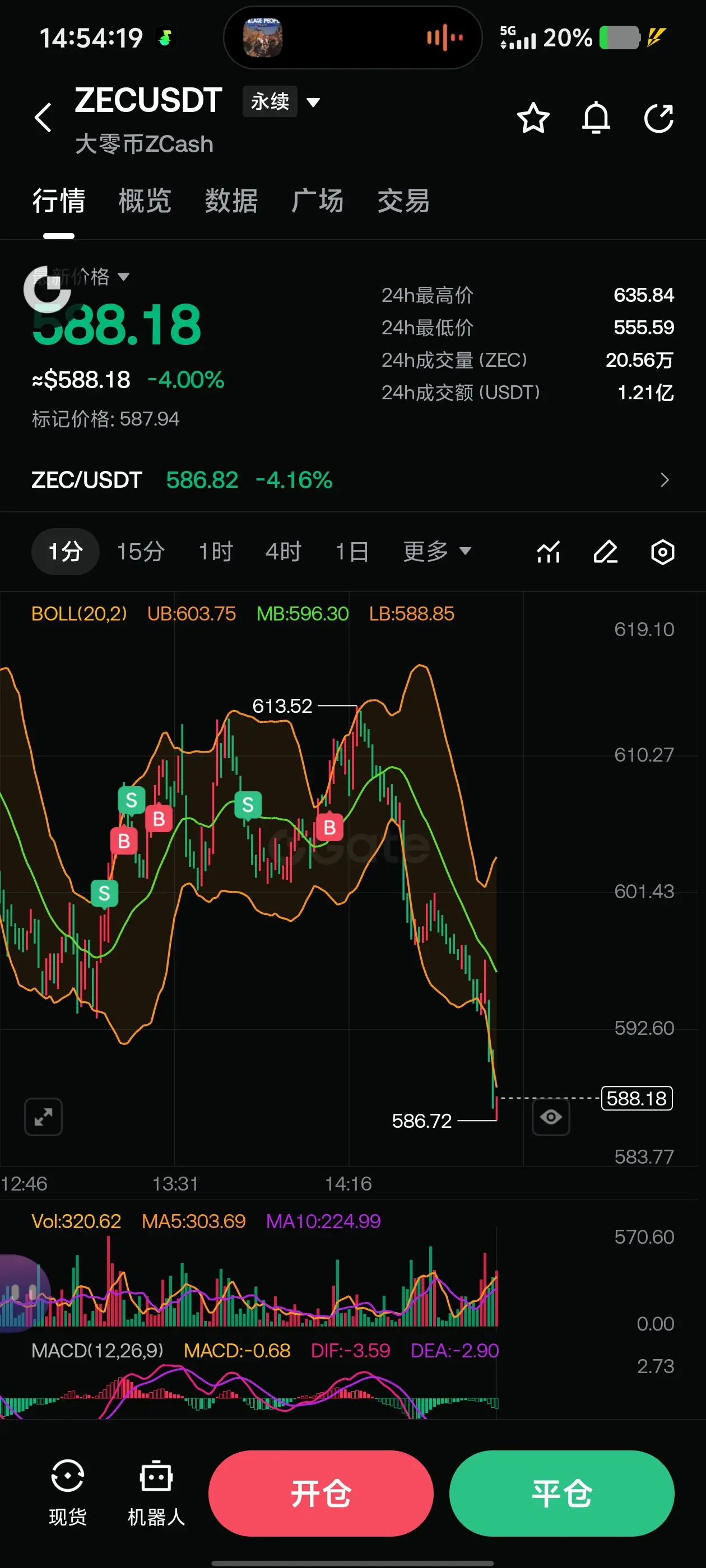Toggle chart marker visibility eye

click(551, 1116)
